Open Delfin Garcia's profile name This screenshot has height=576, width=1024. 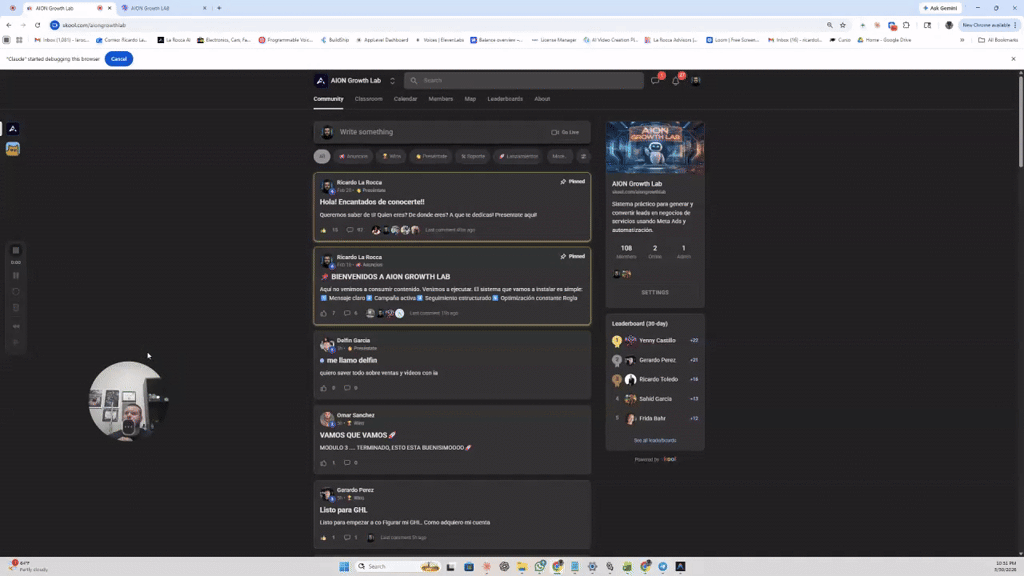(353, 340)
